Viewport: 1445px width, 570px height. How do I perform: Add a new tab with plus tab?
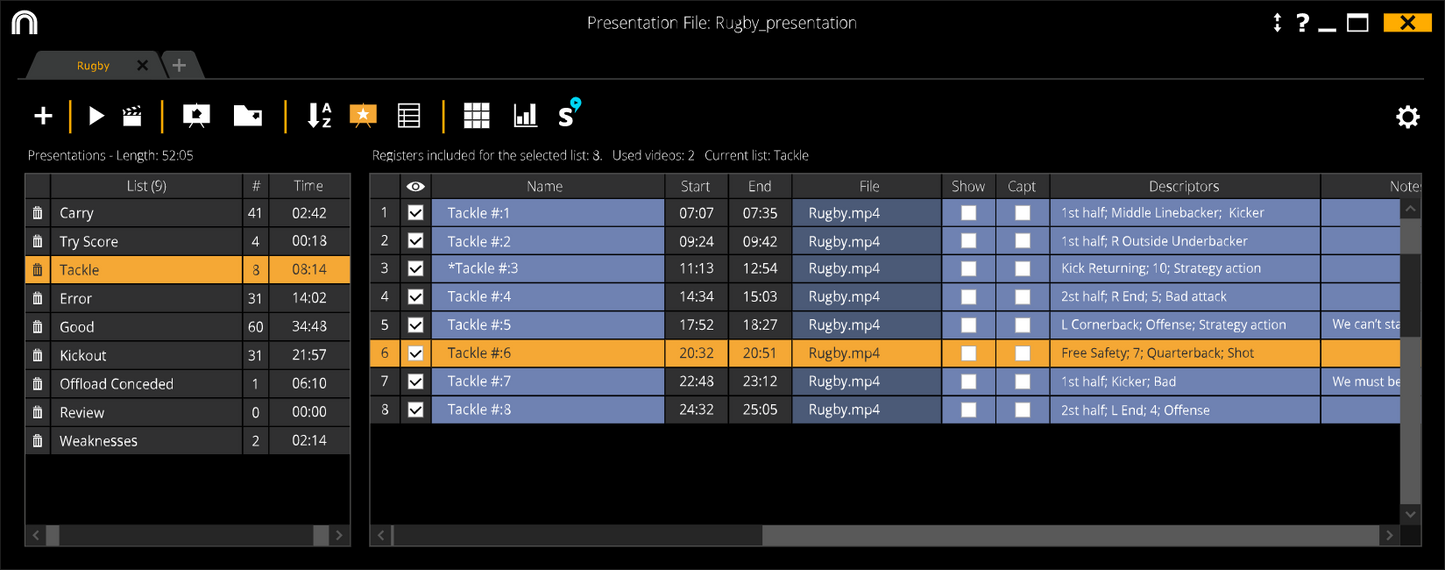click(180, 66)
